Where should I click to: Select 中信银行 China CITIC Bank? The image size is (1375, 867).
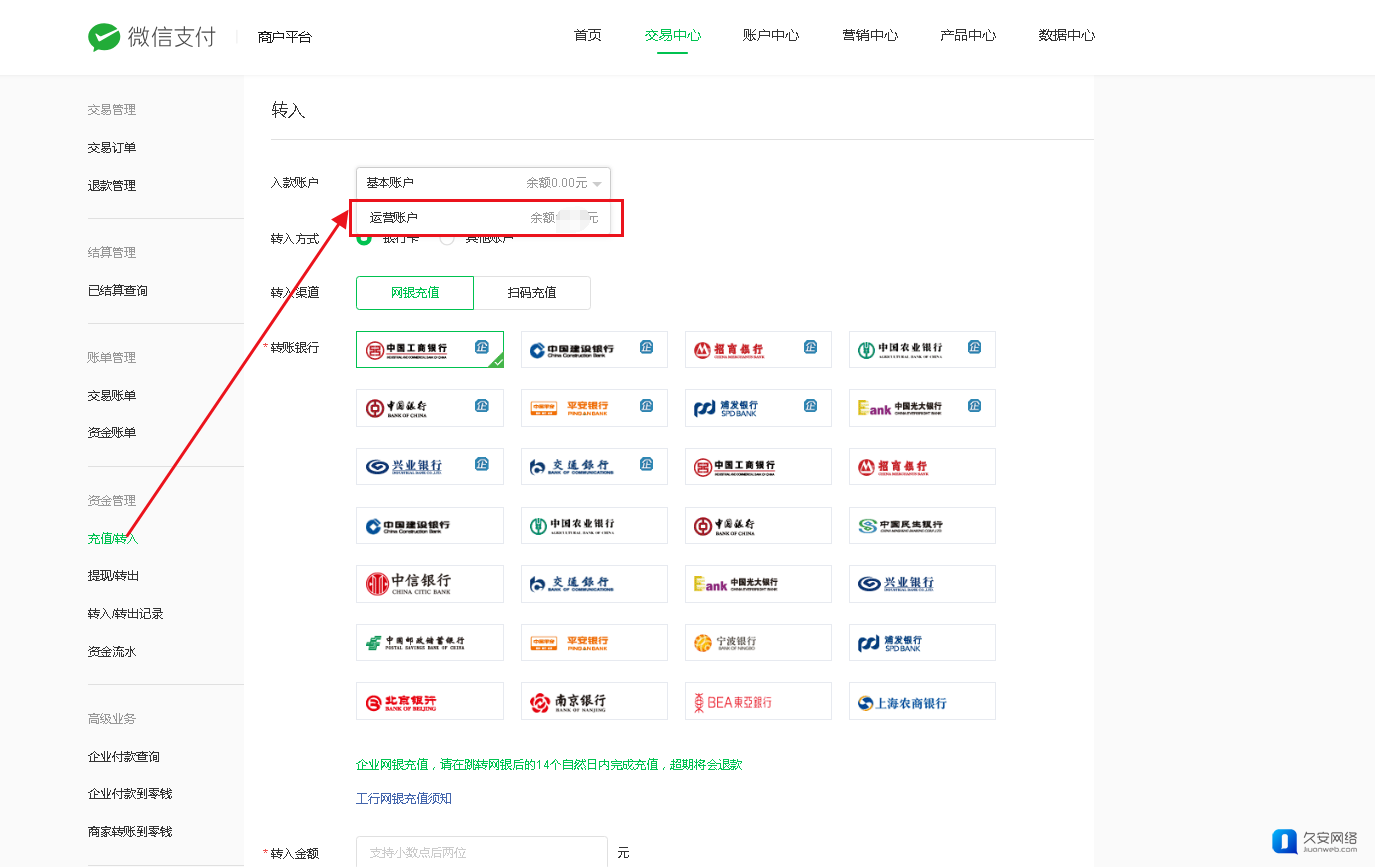(430, 584)
